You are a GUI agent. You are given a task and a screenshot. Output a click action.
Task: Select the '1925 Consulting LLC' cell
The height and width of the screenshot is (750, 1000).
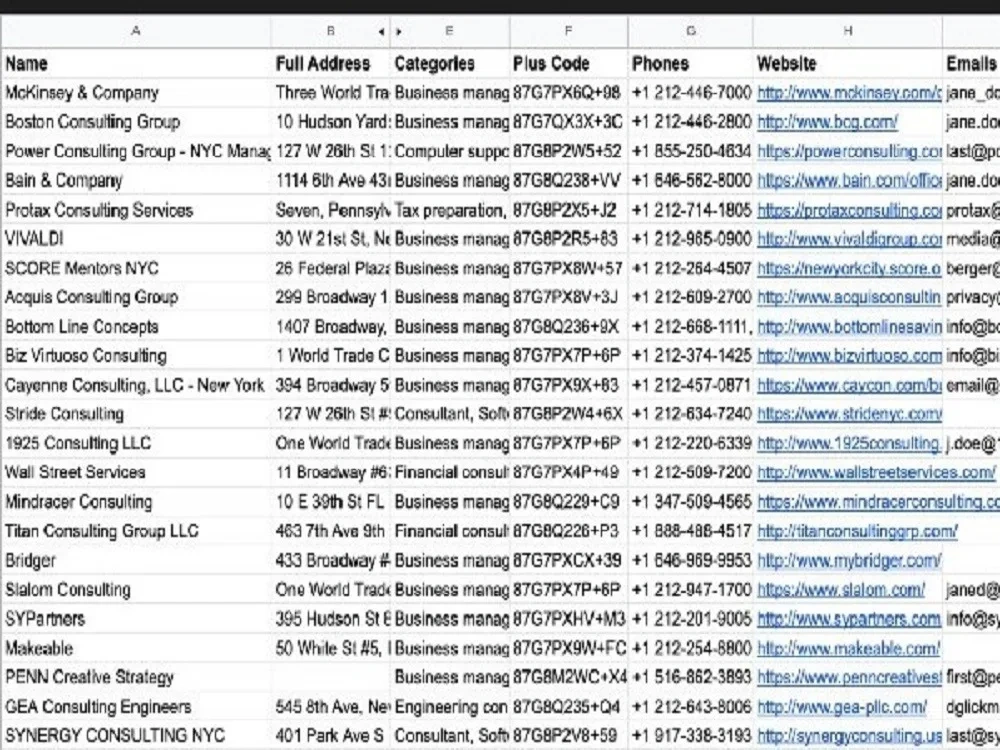pos(136,444)
